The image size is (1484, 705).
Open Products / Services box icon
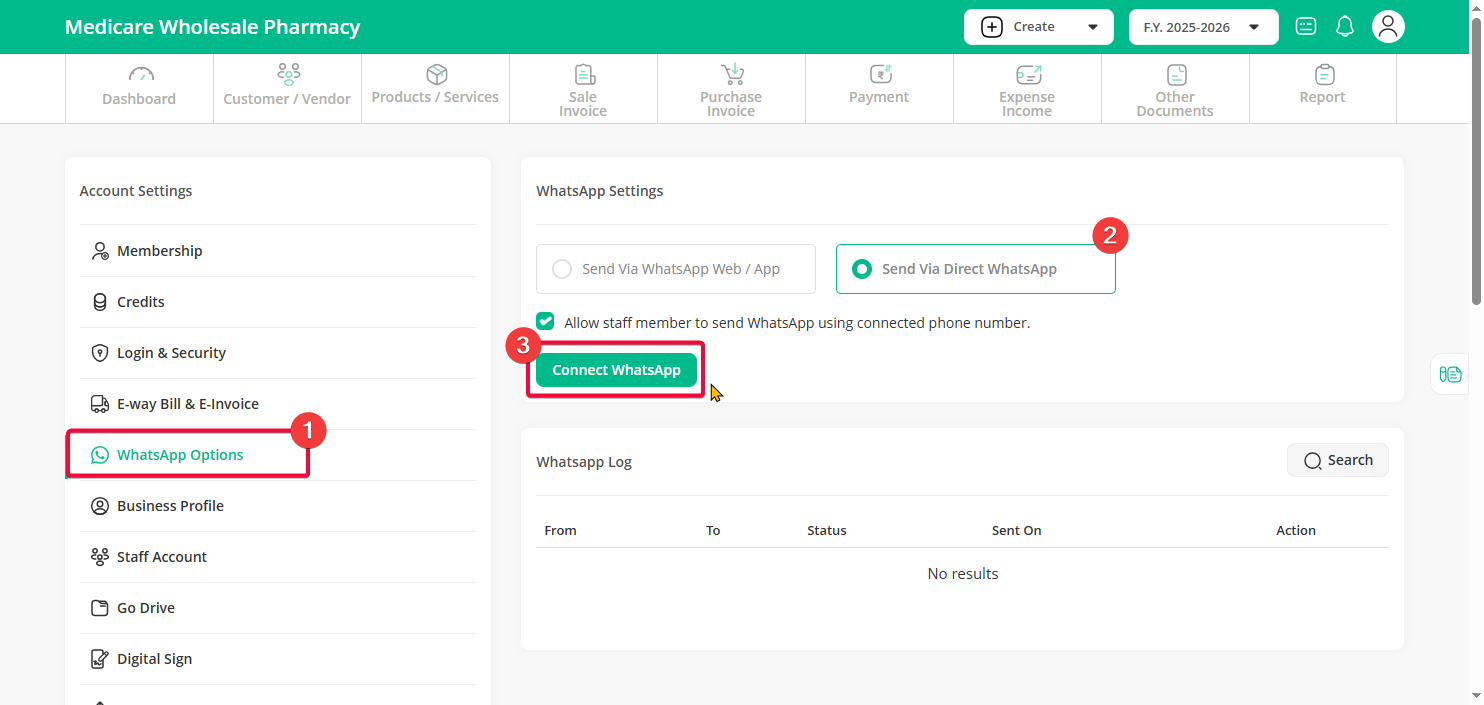436,75
